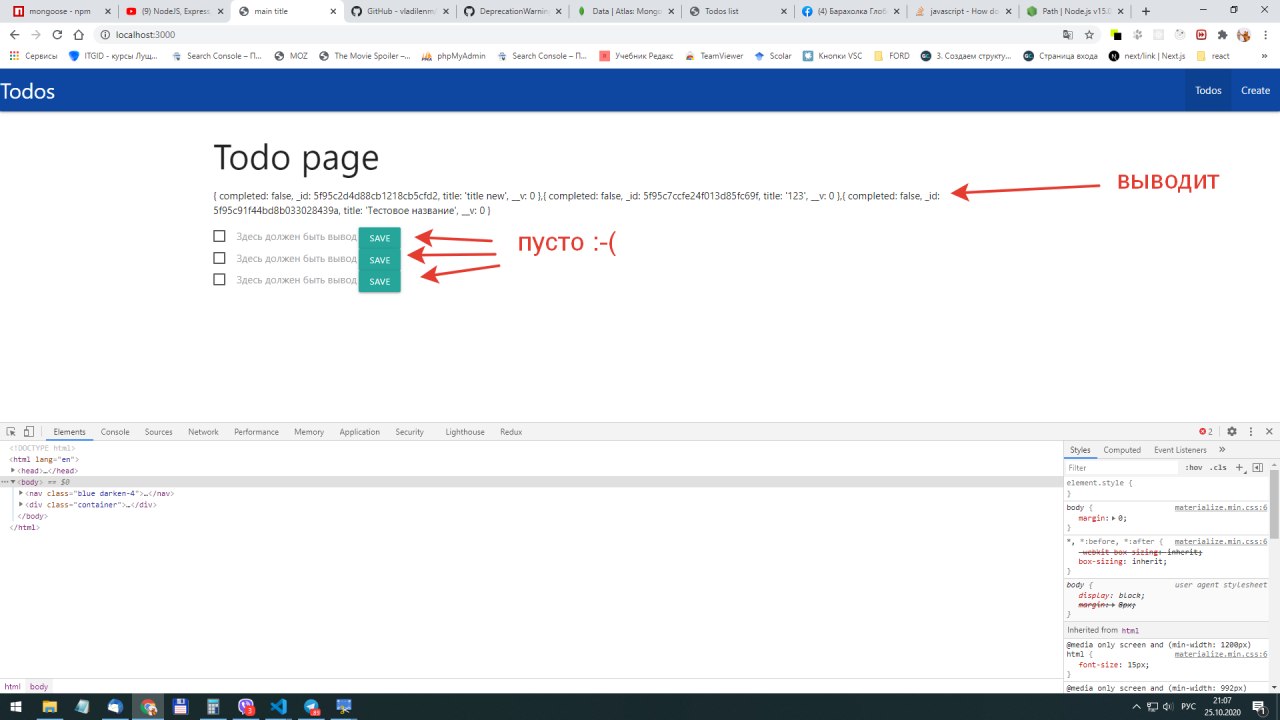Viewport: 1280px width, 720px height.
Task: Open Telegram from the taskbar
Action: pos(311,706)
